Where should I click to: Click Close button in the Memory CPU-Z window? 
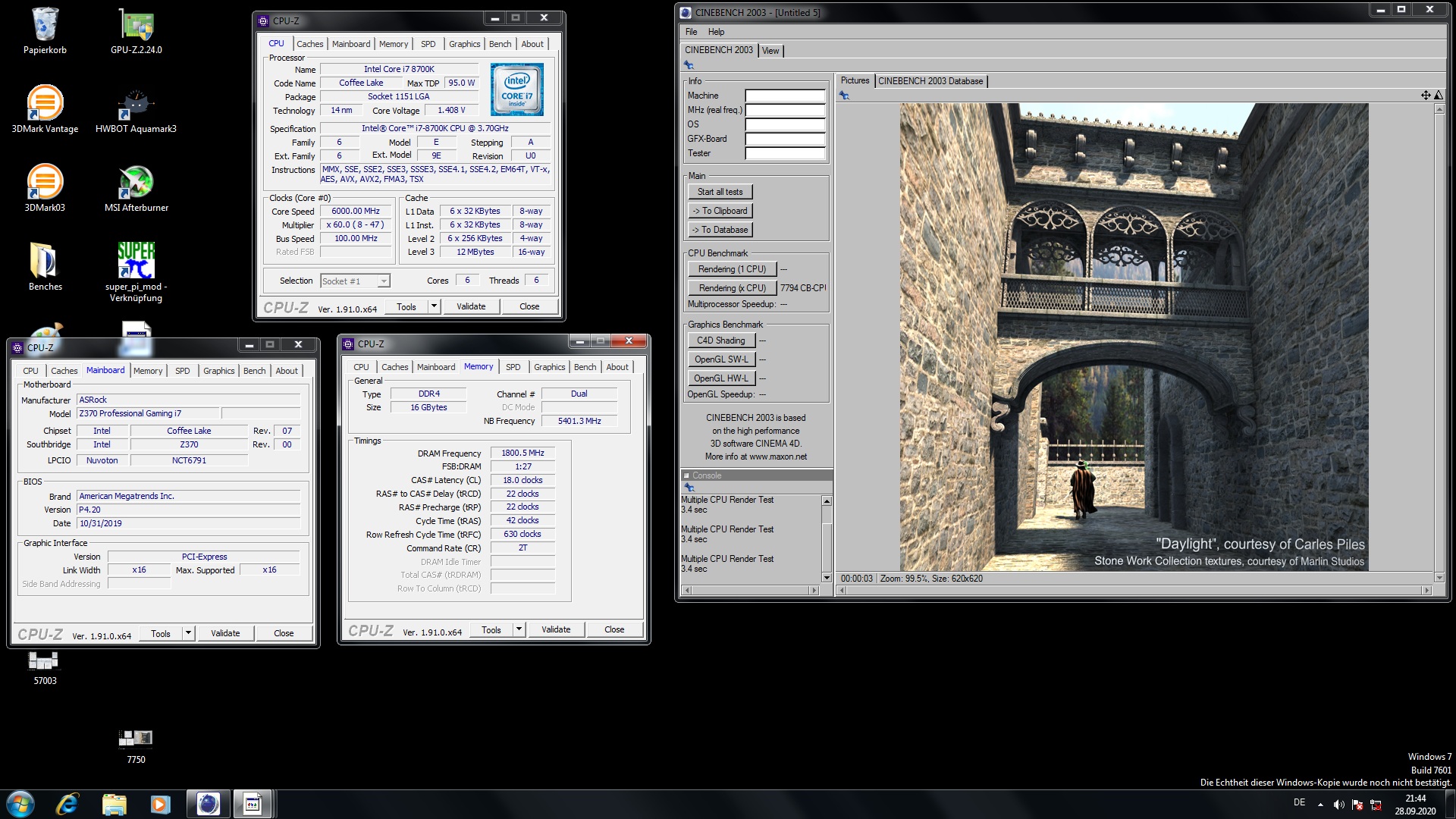pos(614,629)
